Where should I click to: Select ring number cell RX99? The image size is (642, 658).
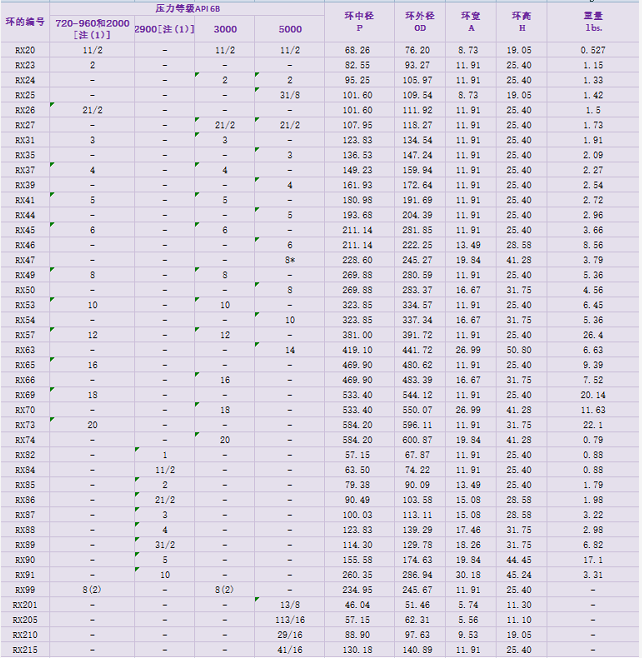pos(25,590)
